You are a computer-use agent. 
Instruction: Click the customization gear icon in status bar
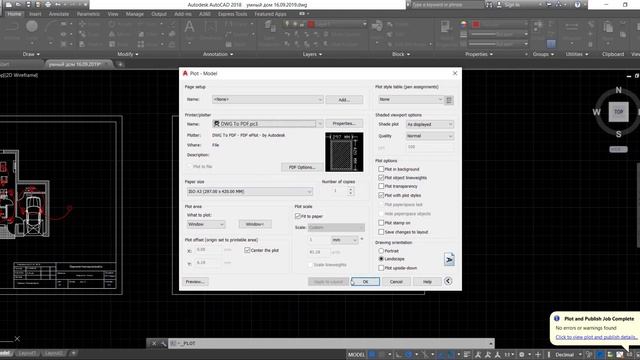(x=522, y=355)
